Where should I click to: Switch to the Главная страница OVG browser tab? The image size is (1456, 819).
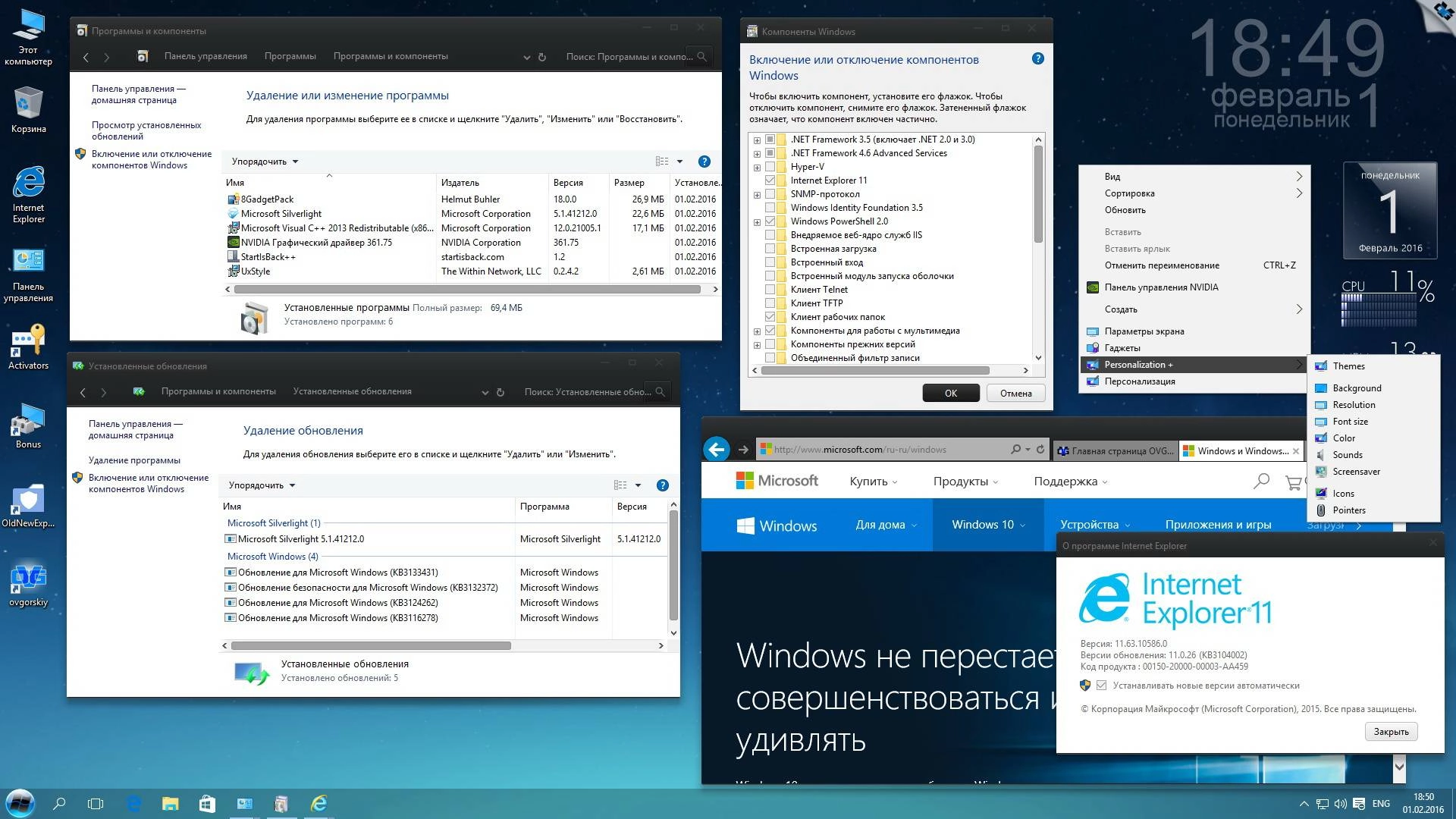pyautogui.click(x=1113, y=450)
